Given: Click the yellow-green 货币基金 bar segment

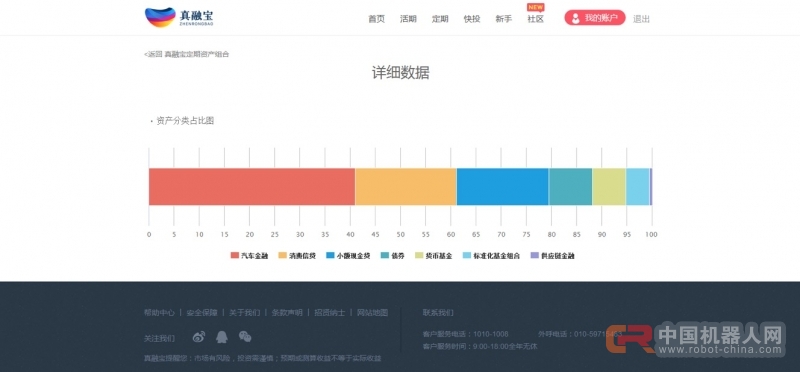Looking at the screenshot, I should click(609, 187).
